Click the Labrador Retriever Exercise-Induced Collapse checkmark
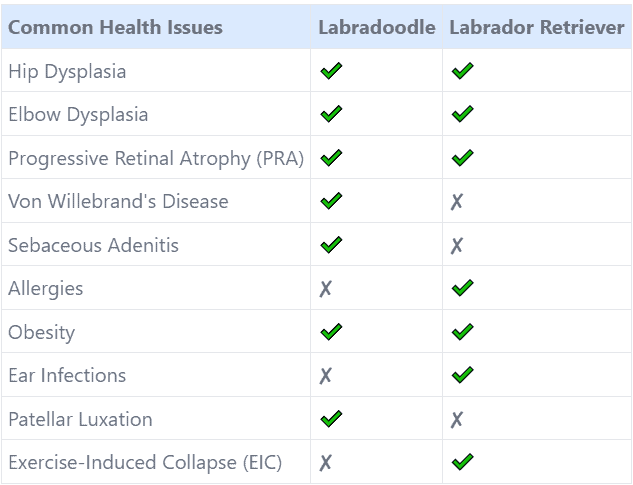Screen dimensions: 633x485 tap(463, 462)
